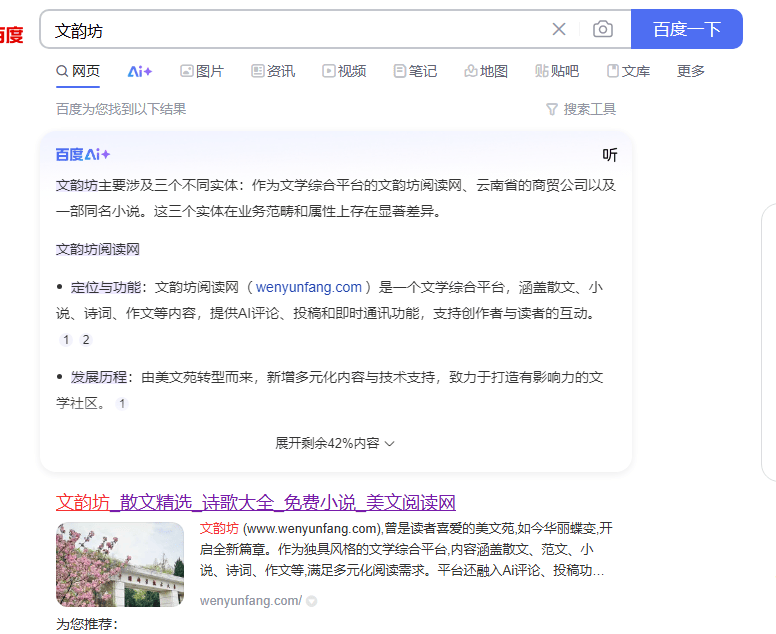Click the 发展历程 bullet label
776x634 pixels.
(x=98, y=377)
